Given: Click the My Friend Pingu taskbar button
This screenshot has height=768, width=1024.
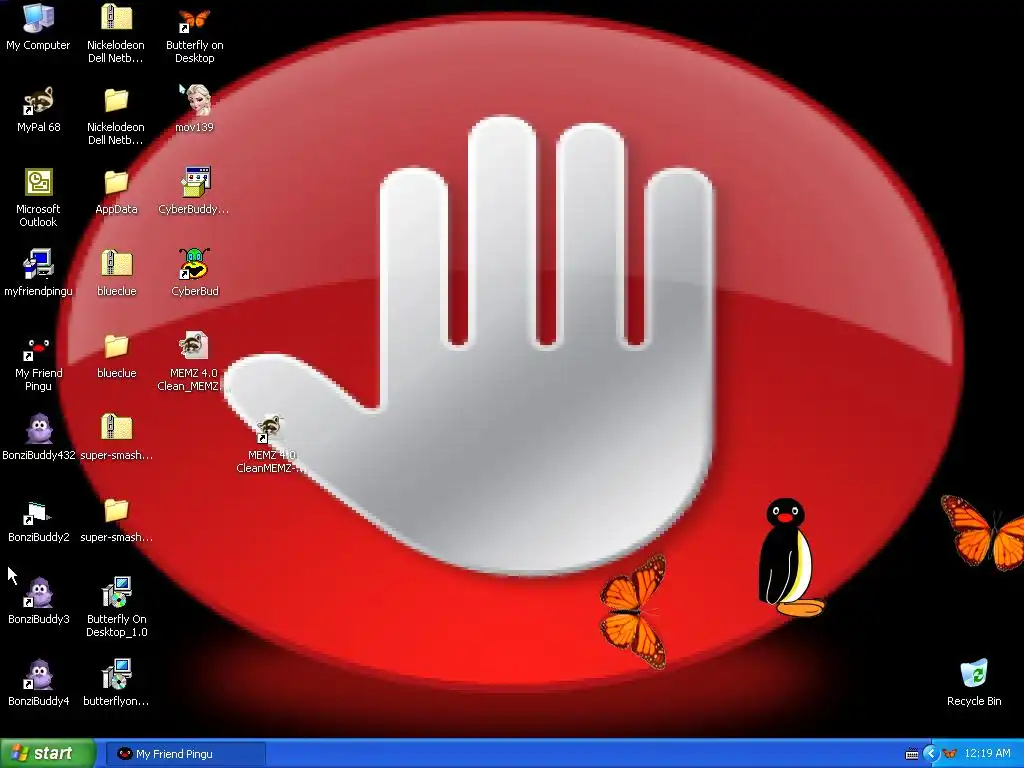Looking at the screenshot, I should click(186, 754).
